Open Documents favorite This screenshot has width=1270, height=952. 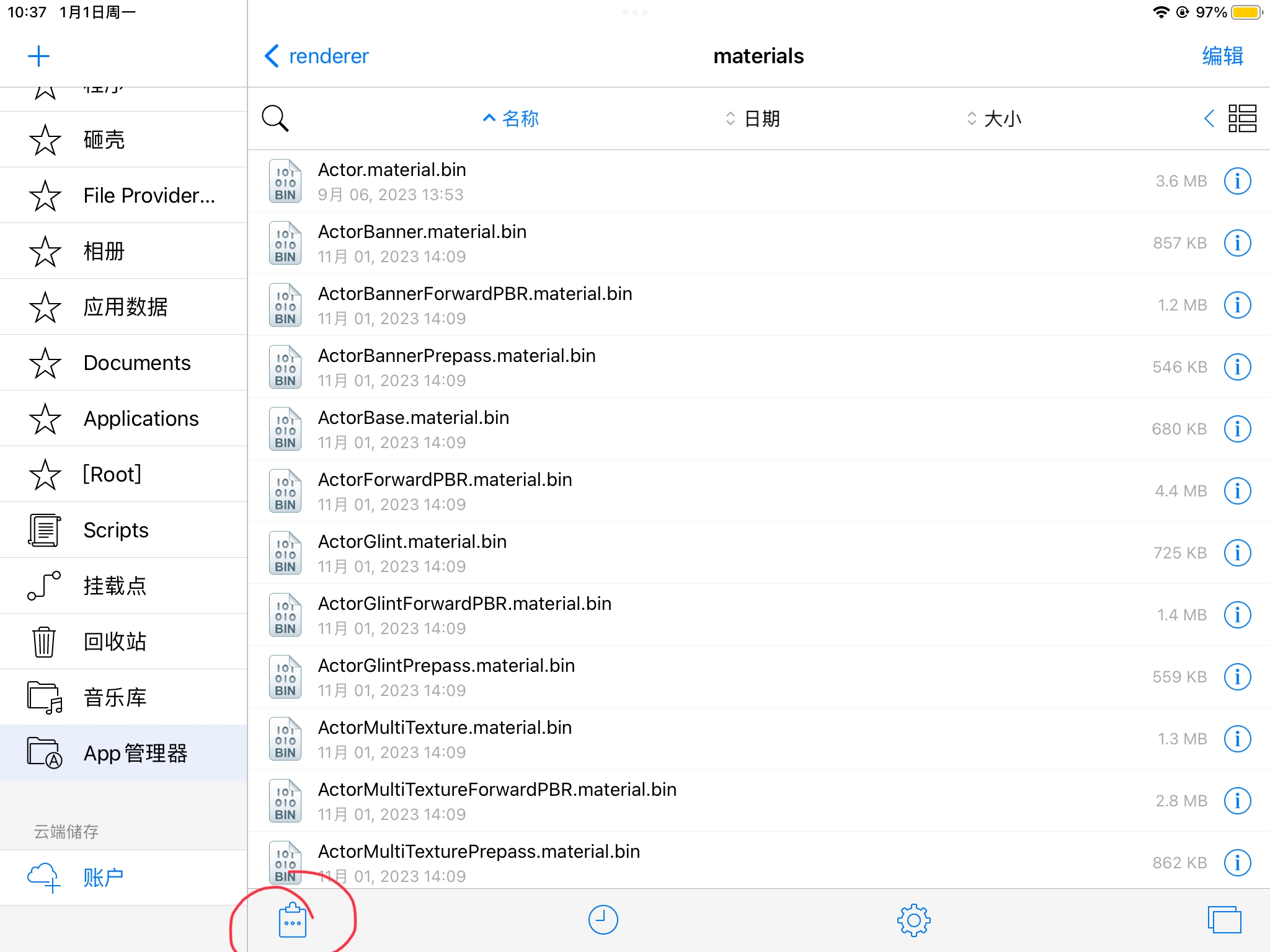(x=123, y=363)
